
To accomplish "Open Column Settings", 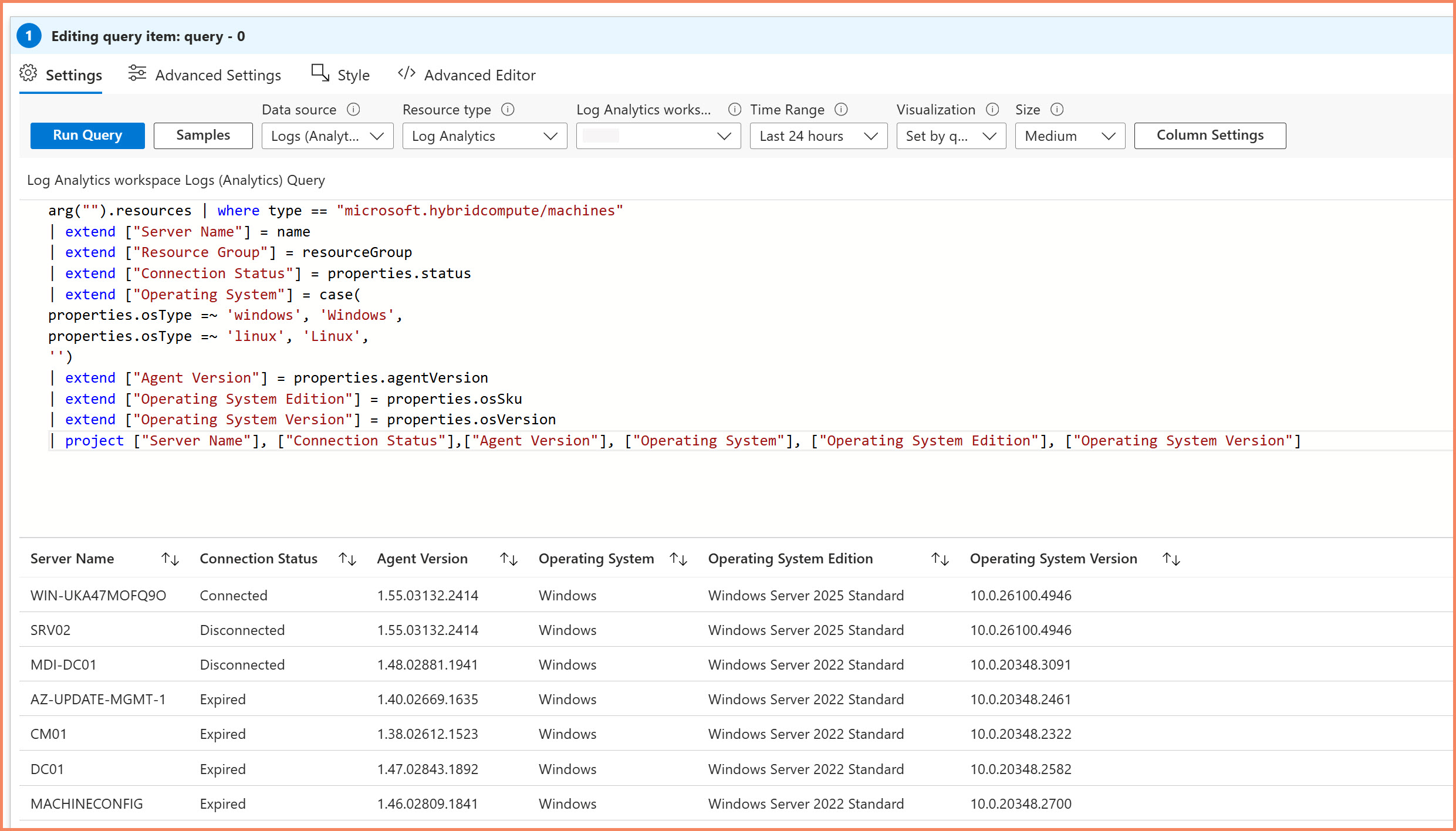I will pos(1210,136).
